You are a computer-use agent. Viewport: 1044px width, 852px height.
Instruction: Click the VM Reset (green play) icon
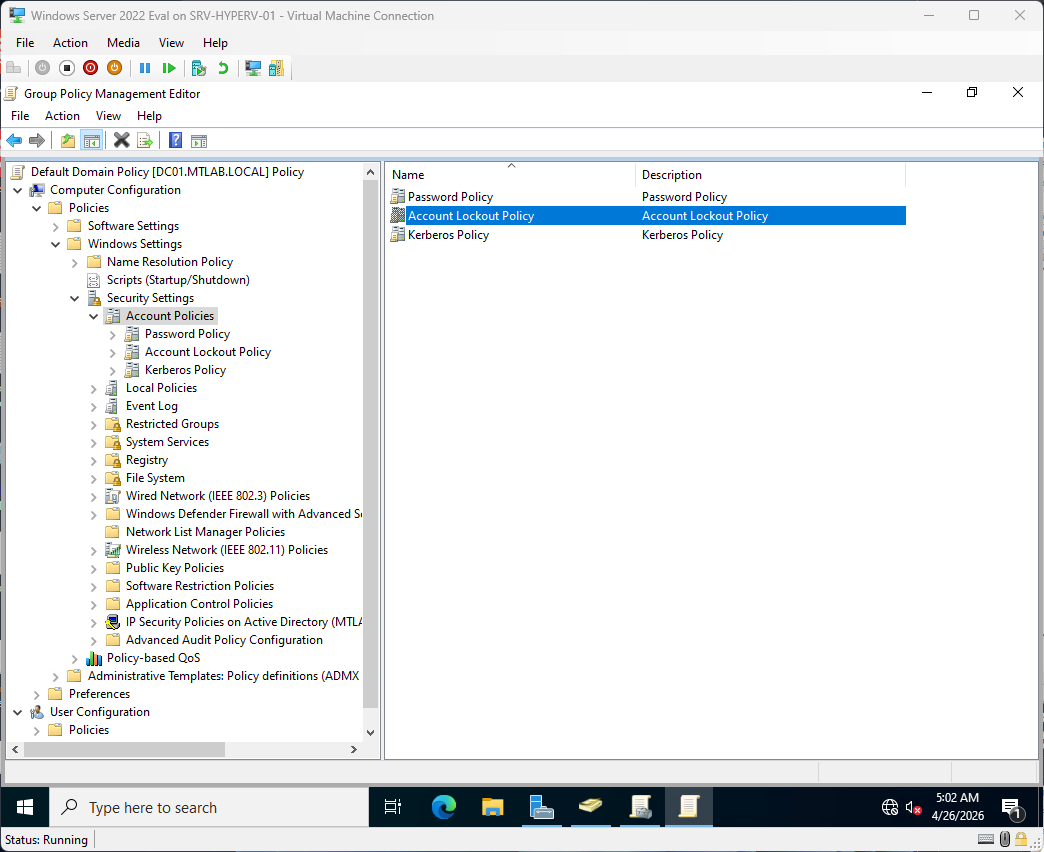click(x=169, y=68)
